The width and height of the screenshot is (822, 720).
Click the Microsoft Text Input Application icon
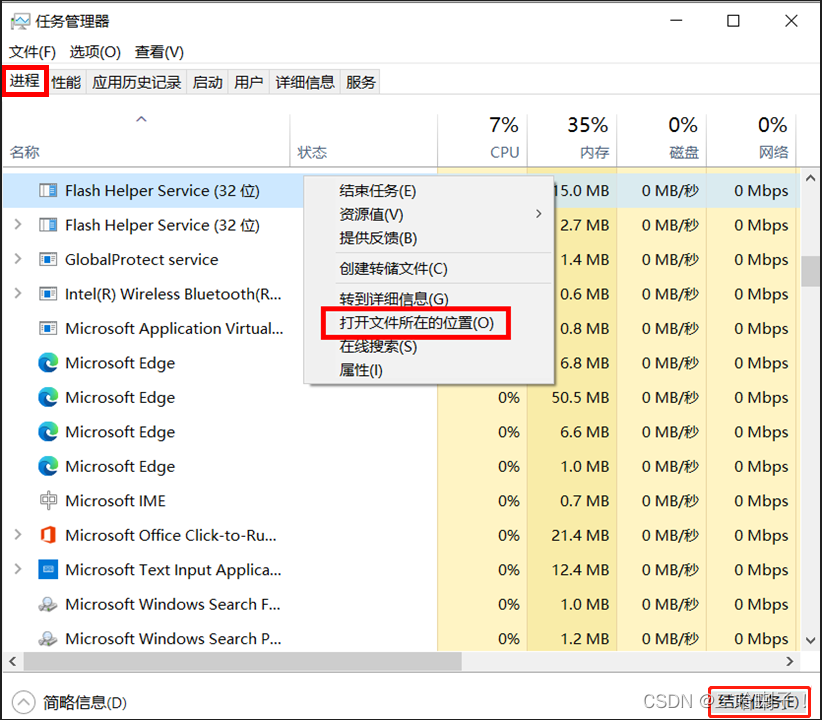click(48, 569)
